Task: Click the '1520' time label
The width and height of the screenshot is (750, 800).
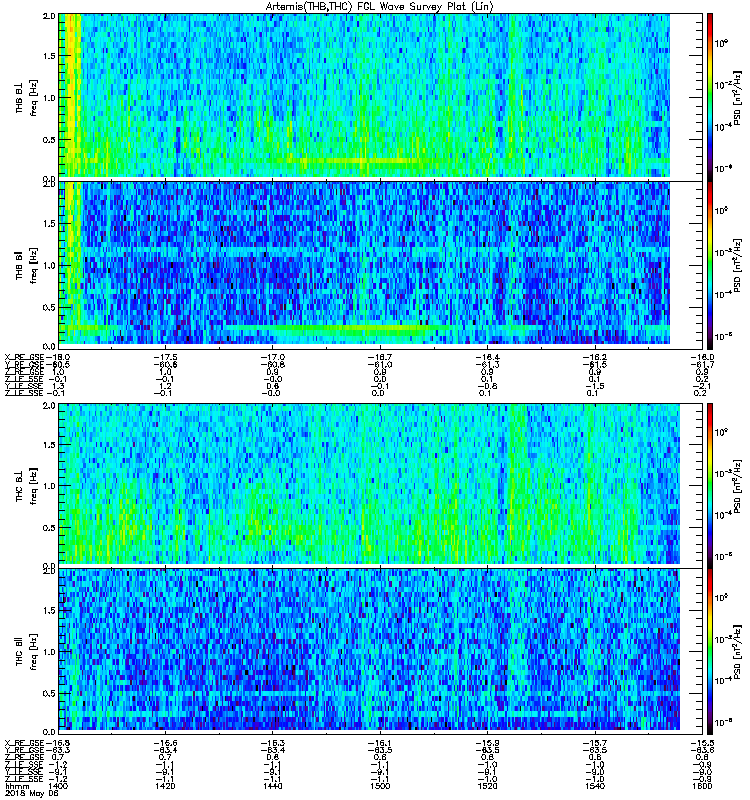Action: coord(487,786)
